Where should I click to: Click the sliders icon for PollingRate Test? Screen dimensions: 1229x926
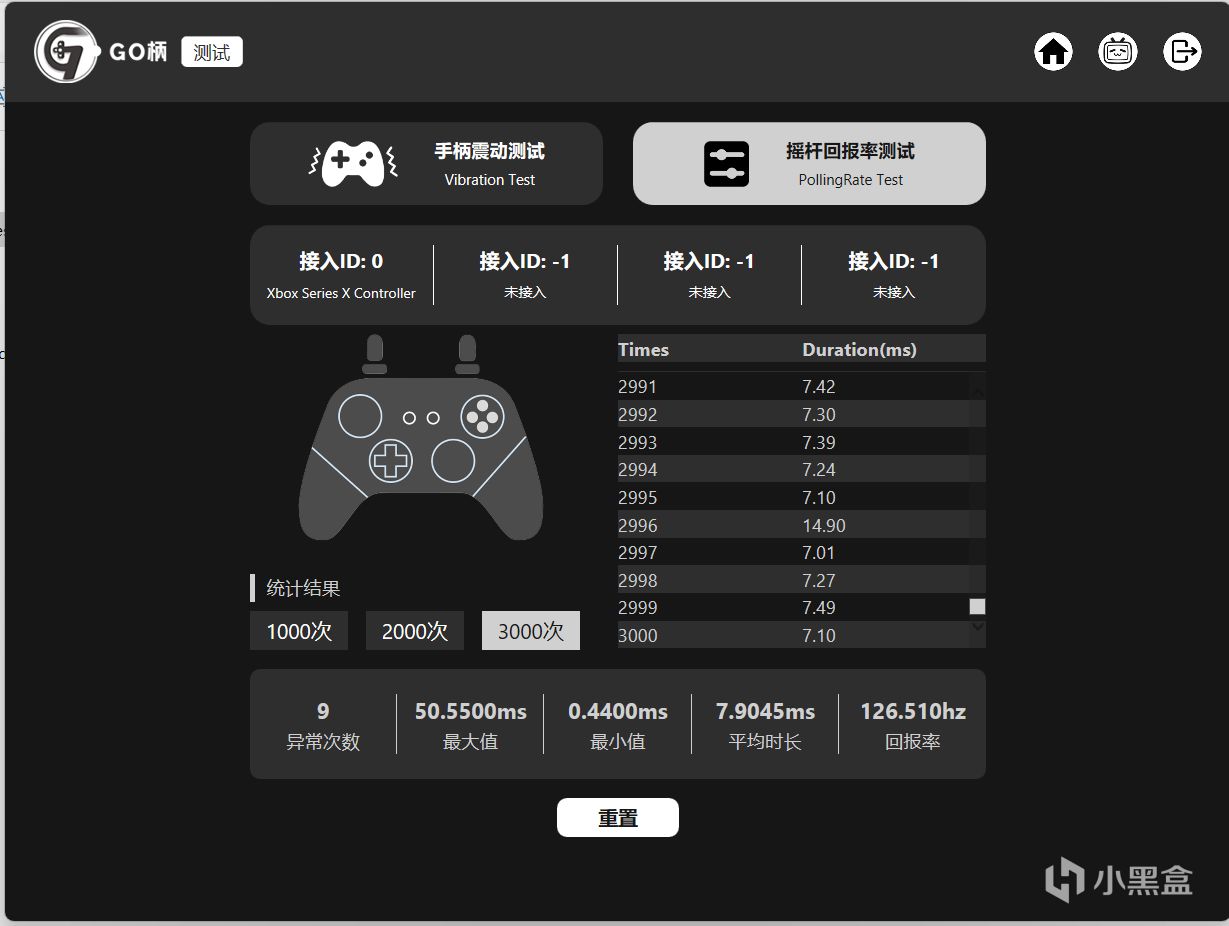tap(726, 164)
